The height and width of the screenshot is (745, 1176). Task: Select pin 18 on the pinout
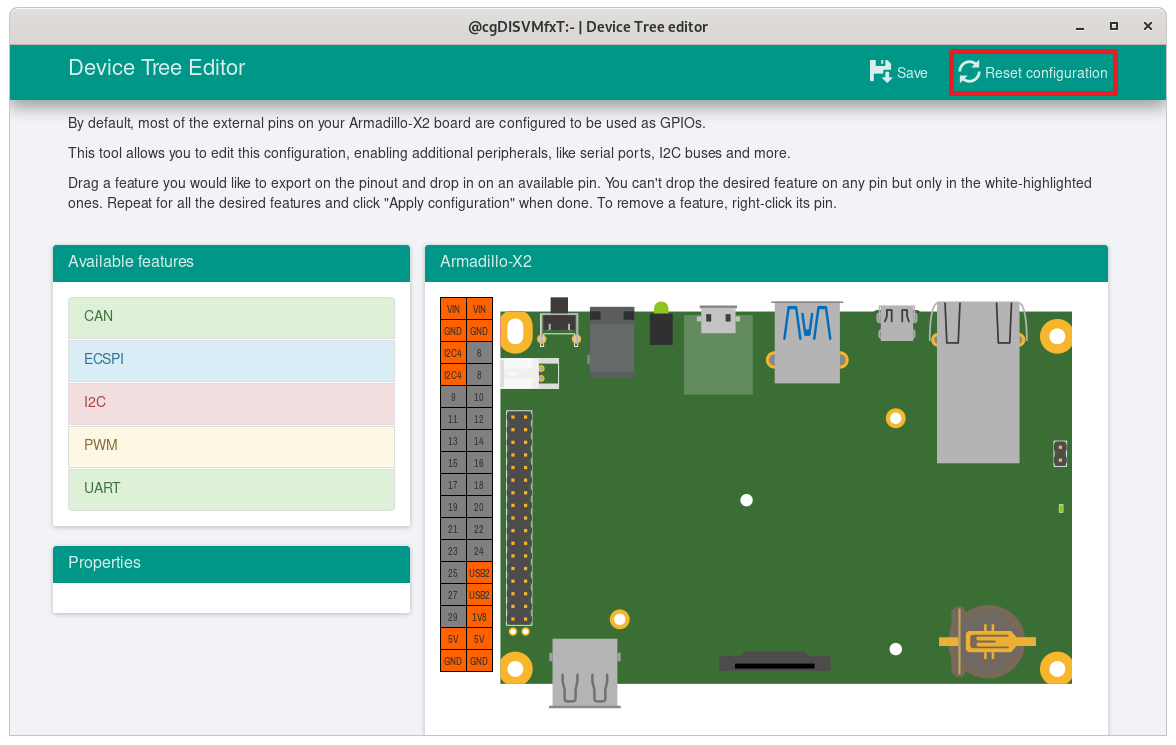click(479, 485)
